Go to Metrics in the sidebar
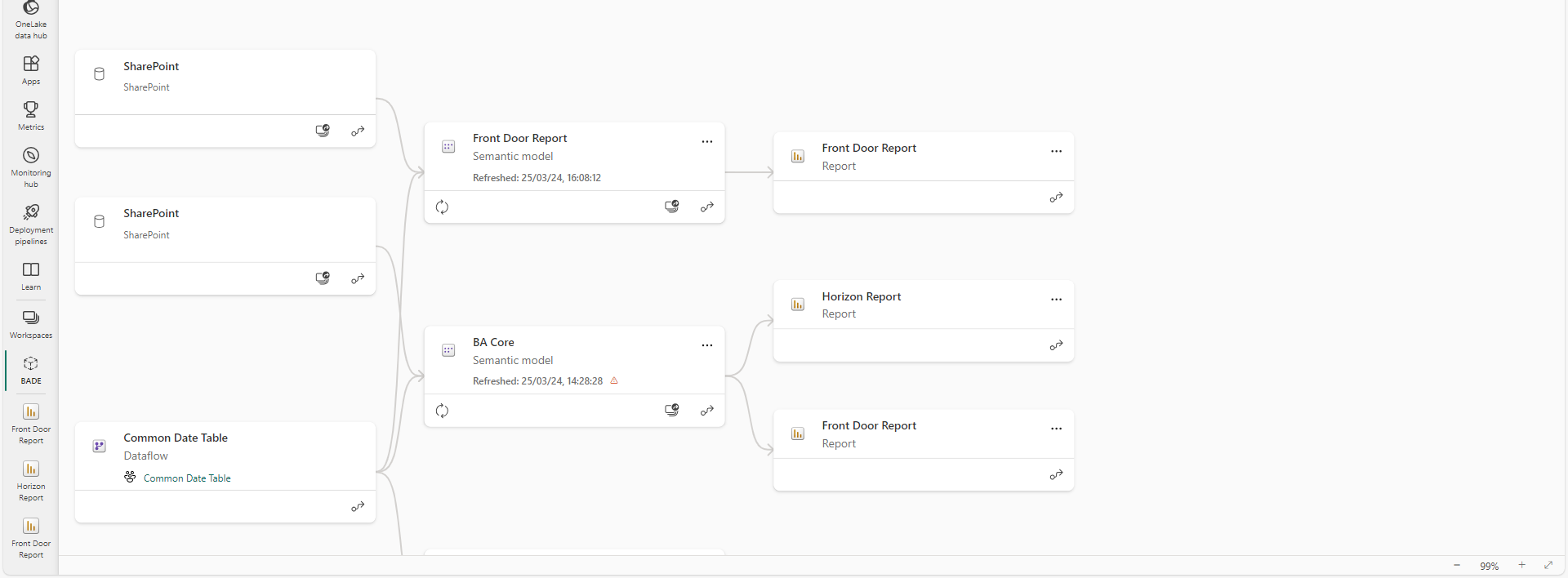The height and width of the screenshot is (578, 1568). point(31,116)
